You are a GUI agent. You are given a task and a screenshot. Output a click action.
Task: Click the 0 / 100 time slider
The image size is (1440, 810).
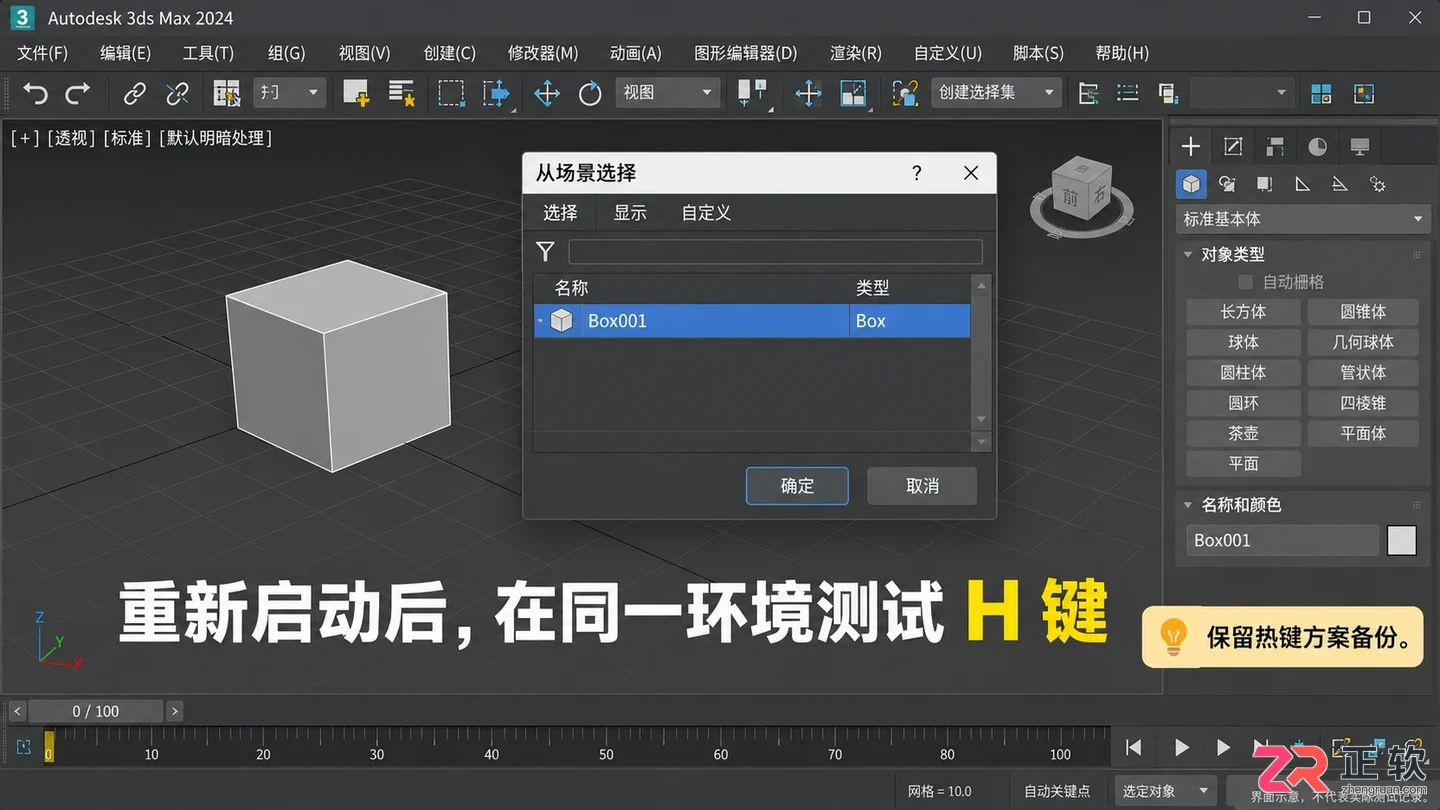click(96, 711)
